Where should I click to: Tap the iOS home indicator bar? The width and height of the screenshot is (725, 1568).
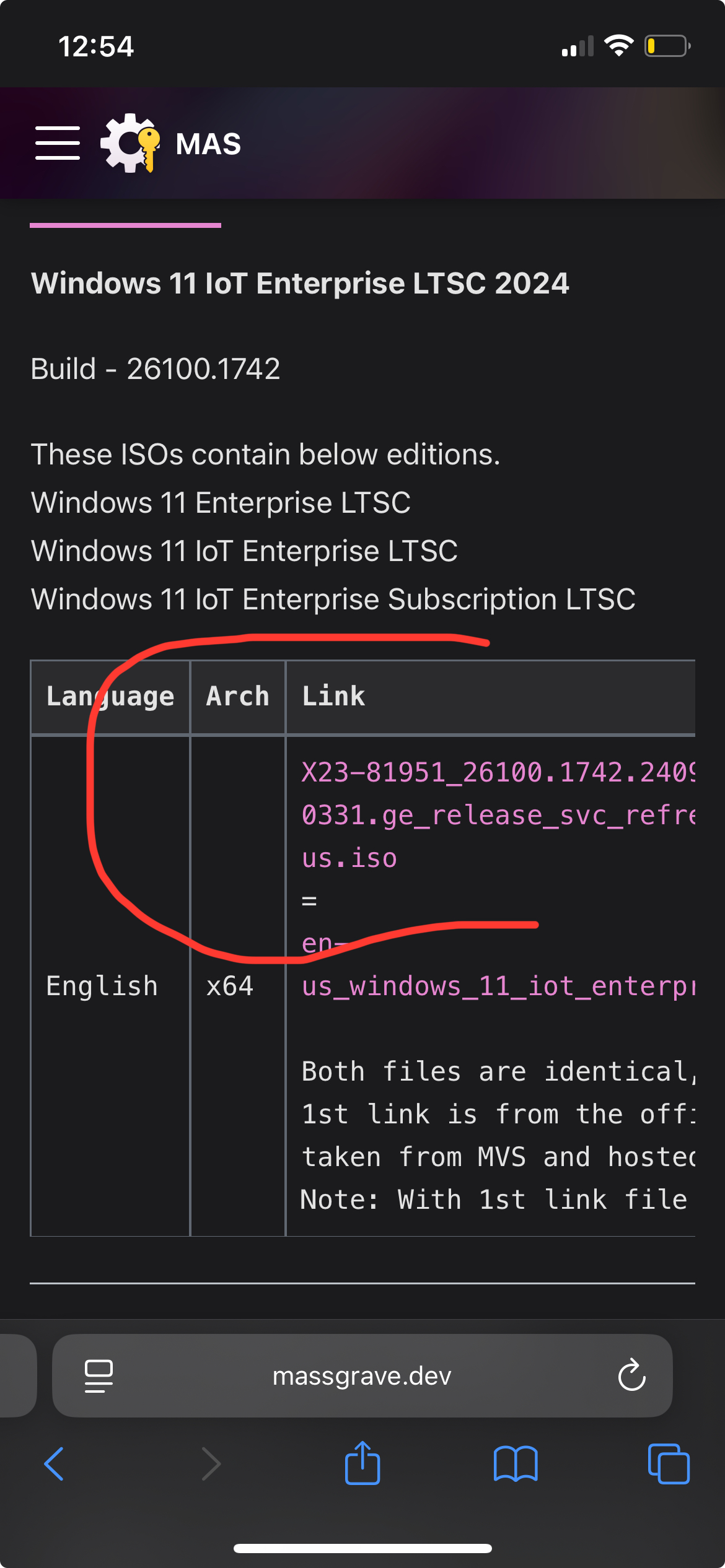362,1548
